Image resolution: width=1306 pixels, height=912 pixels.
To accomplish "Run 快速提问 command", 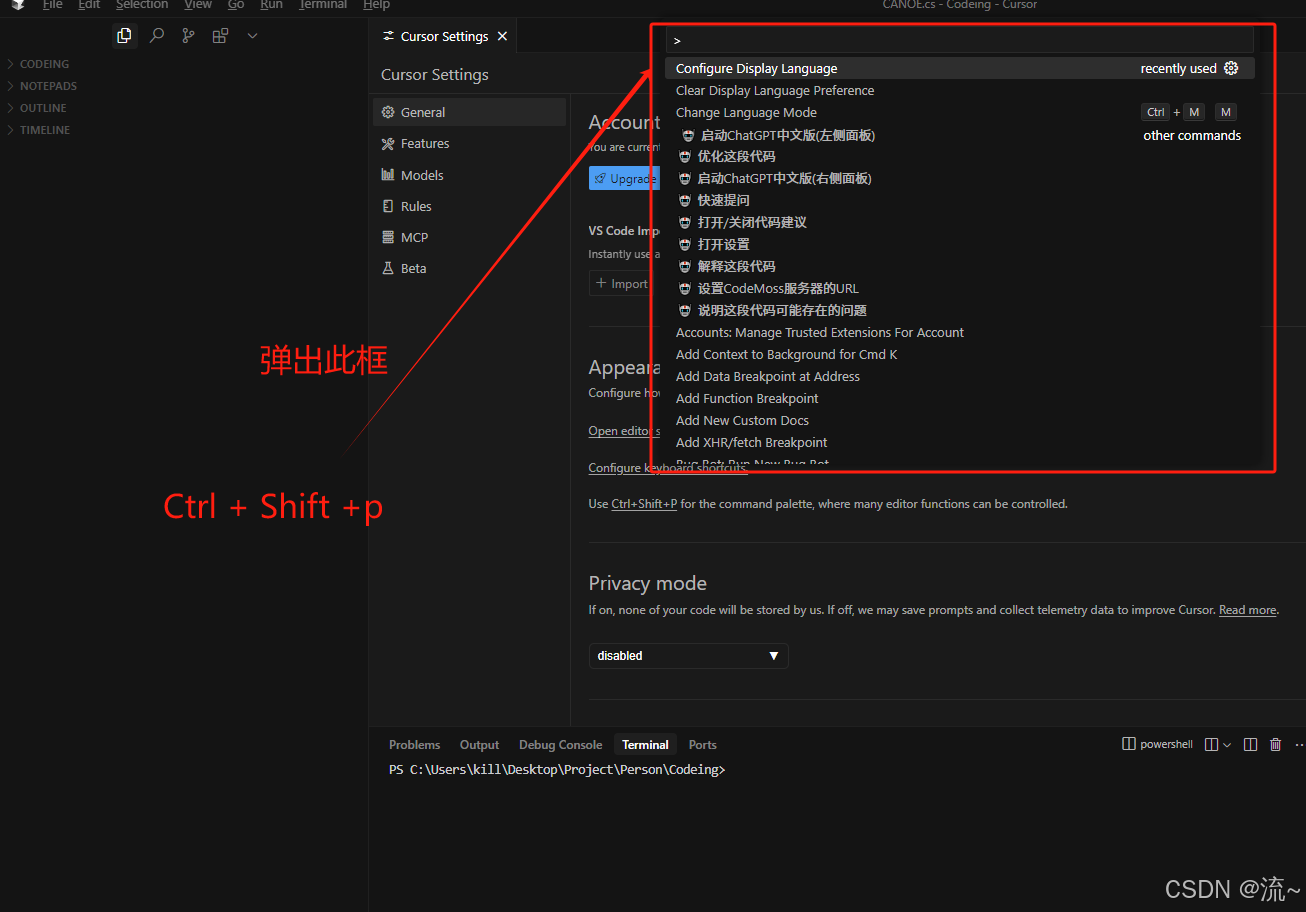I will coord(959,200).
